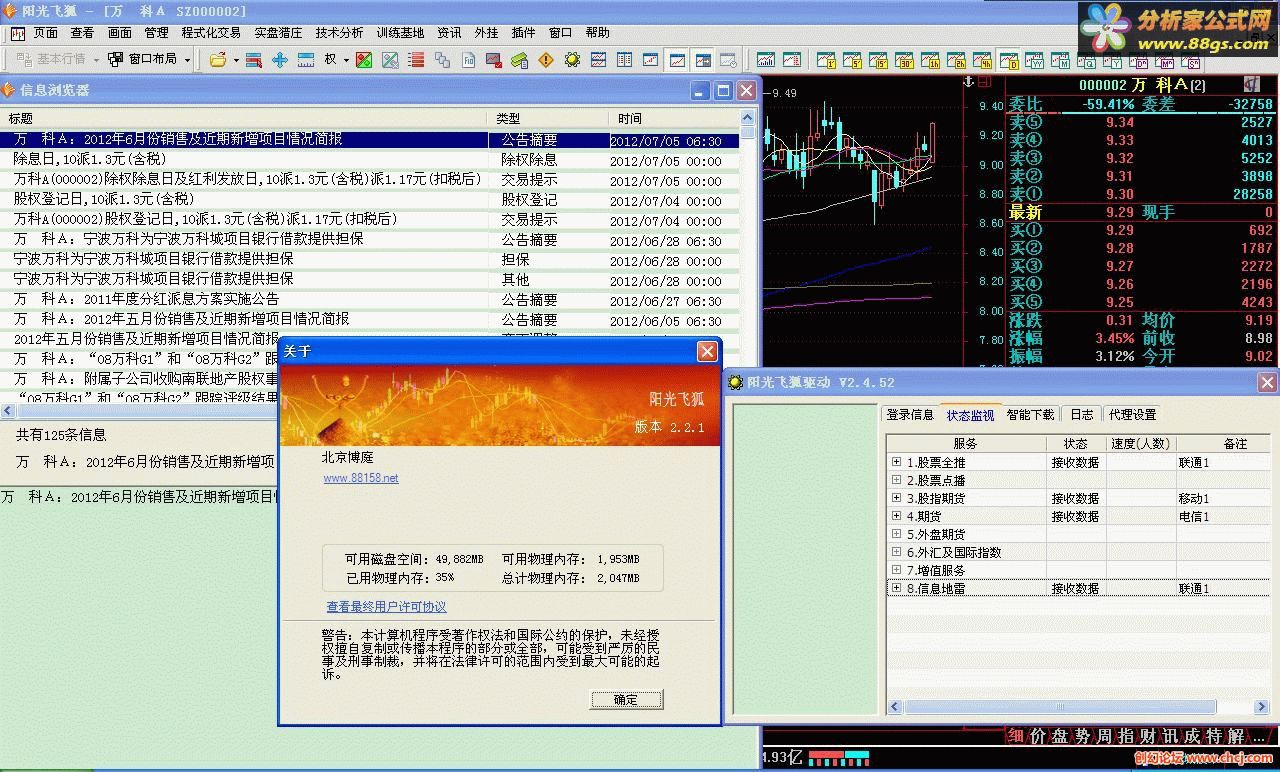The width and height of the screenshot is (1280, 772).
Task: Sort info list by 类型 column header
Action: click(x=548, y=118)
